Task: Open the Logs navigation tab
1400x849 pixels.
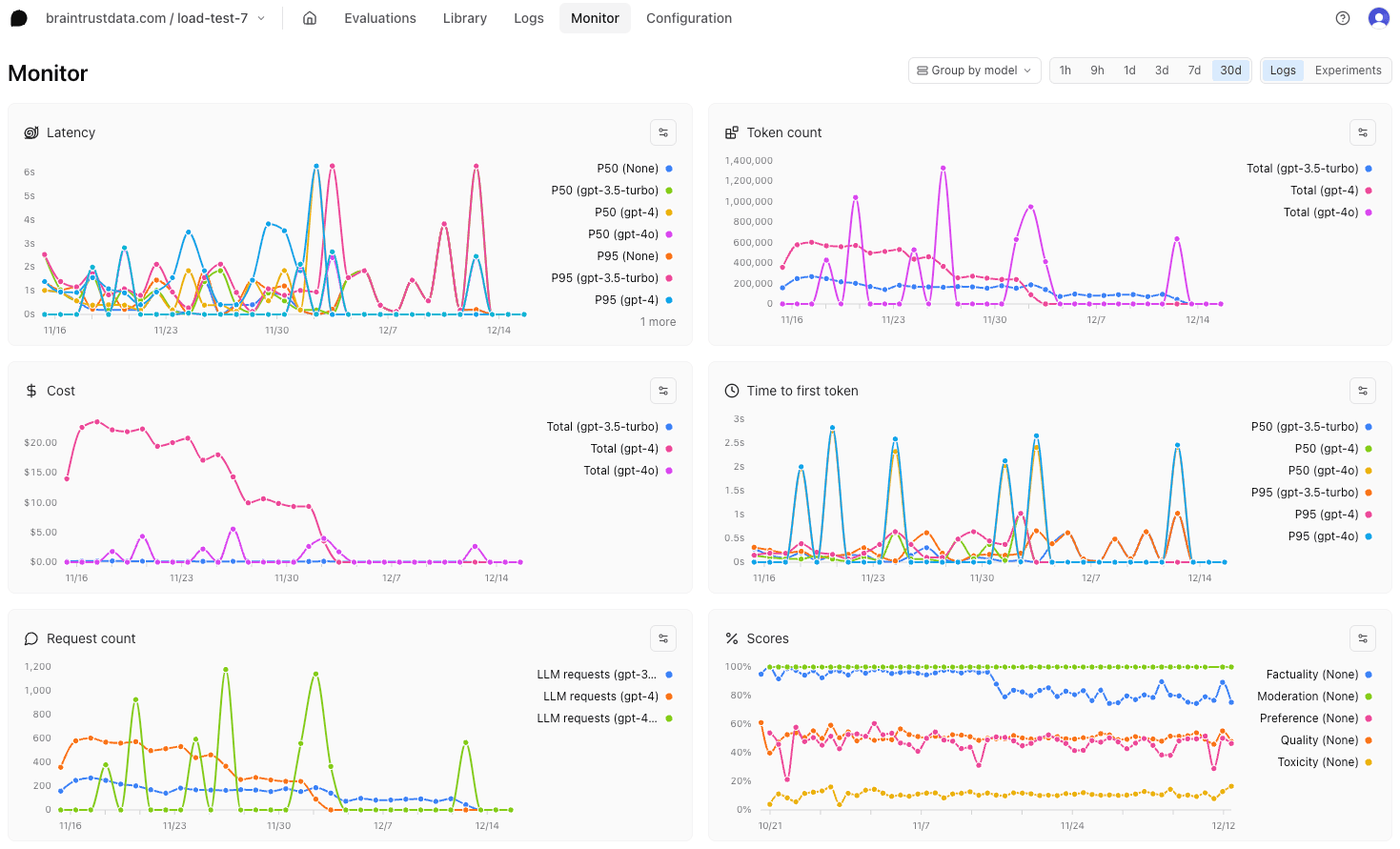Action: coord(528,18)
